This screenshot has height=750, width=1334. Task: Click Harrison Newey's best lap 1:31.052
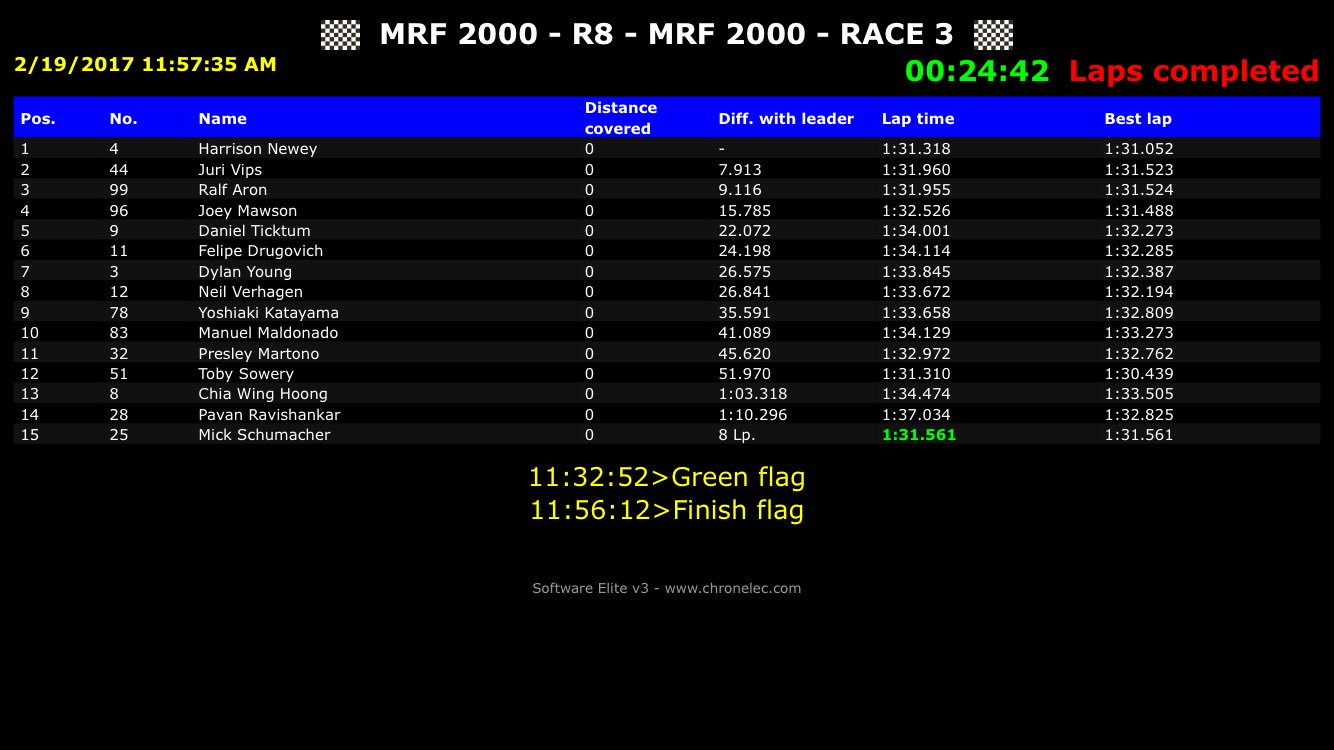coord(1139,149)
